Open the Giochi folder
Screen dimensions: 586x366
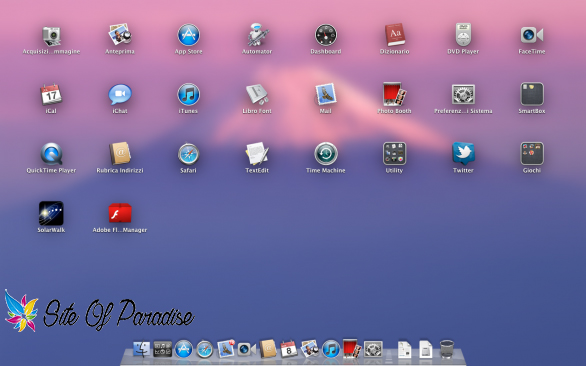pos(532,153)
